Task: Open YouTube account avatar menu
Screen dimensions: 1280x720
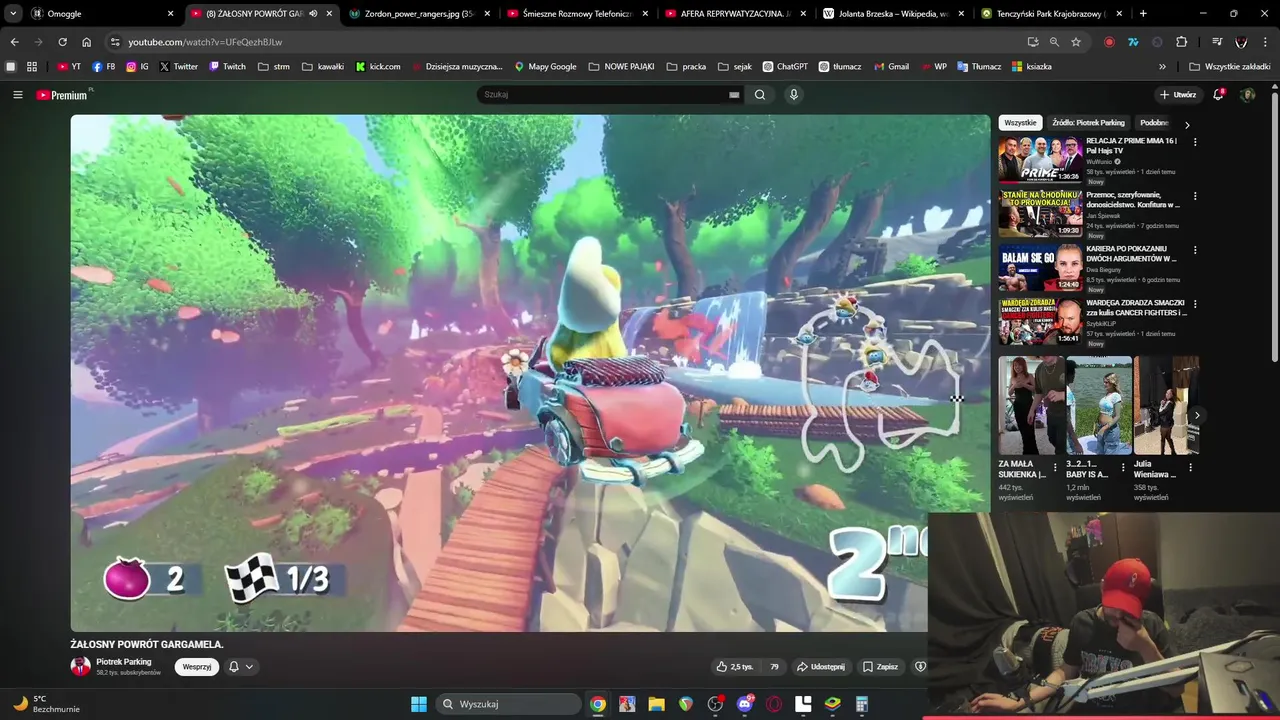Action: pyautogui.click(x=1247, y=95)
